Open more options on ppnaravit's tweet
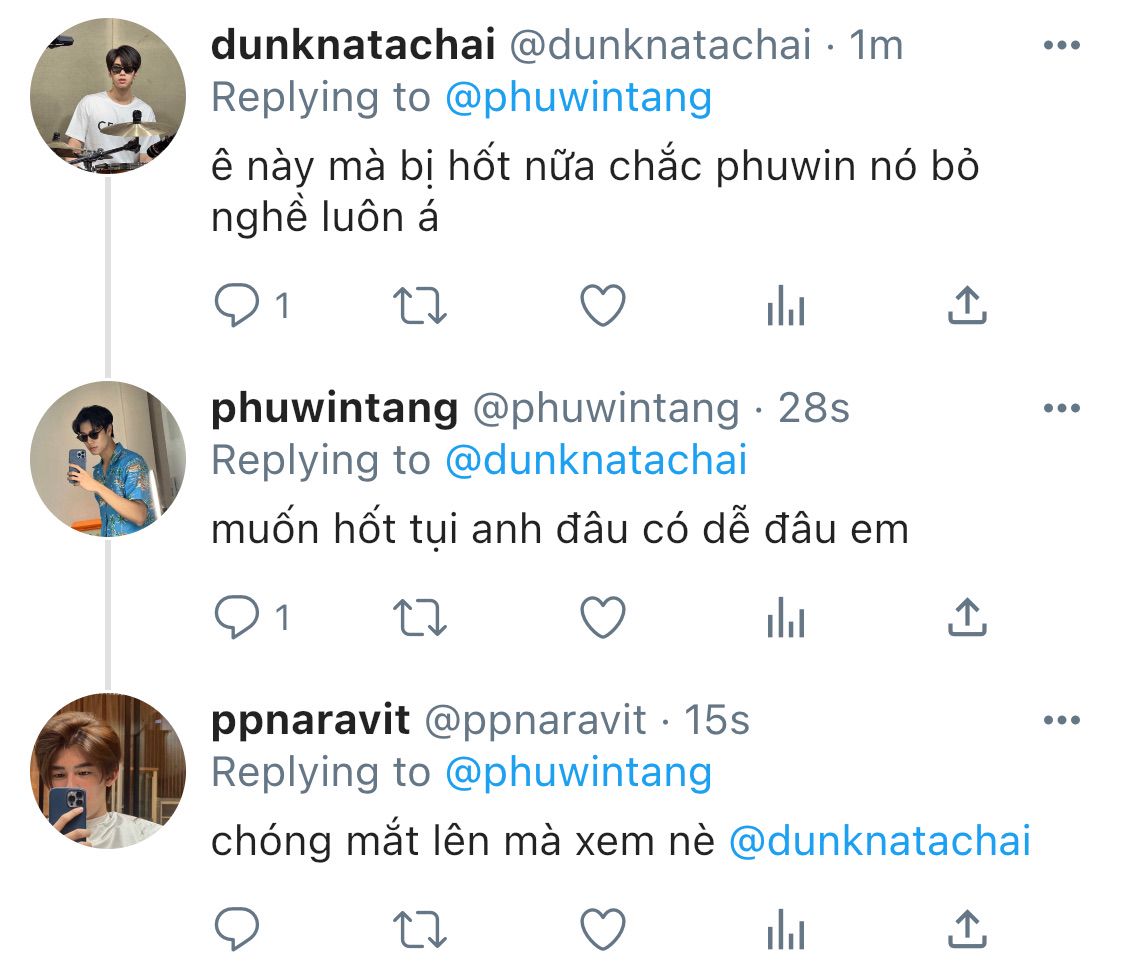 1061,720
